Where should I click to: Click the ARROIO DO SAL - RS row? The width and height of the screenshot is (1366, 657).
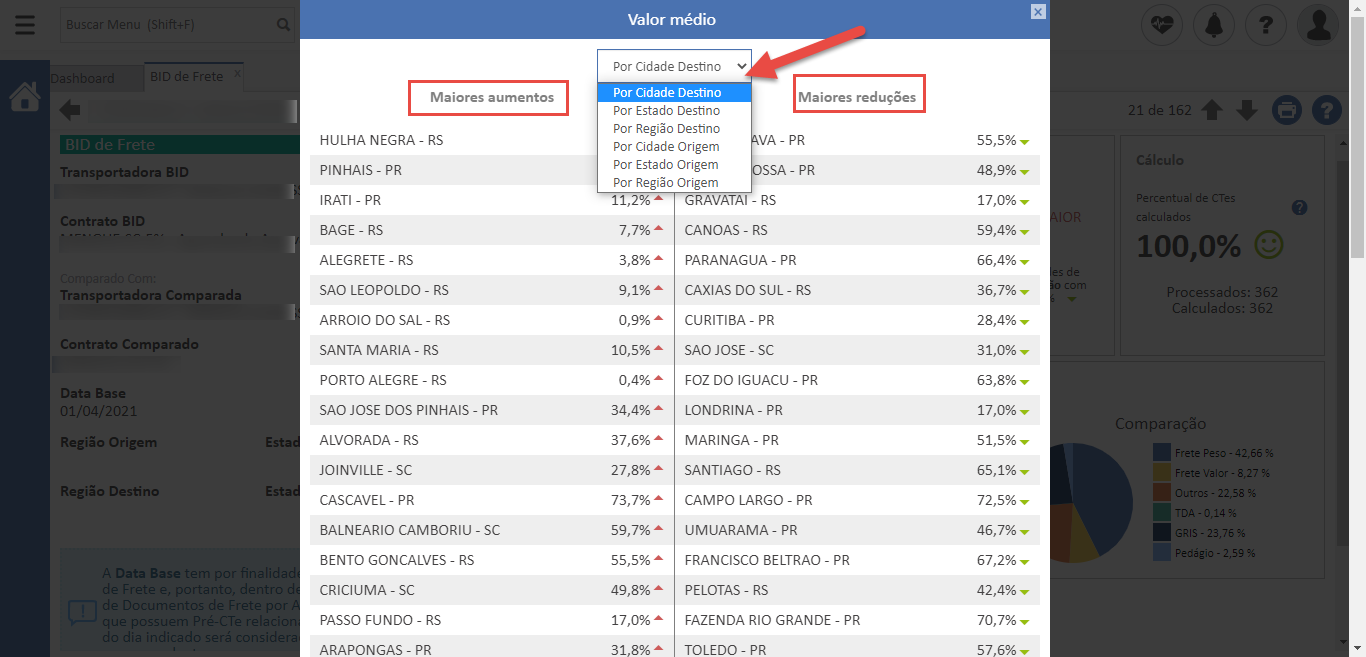[492, 320]
